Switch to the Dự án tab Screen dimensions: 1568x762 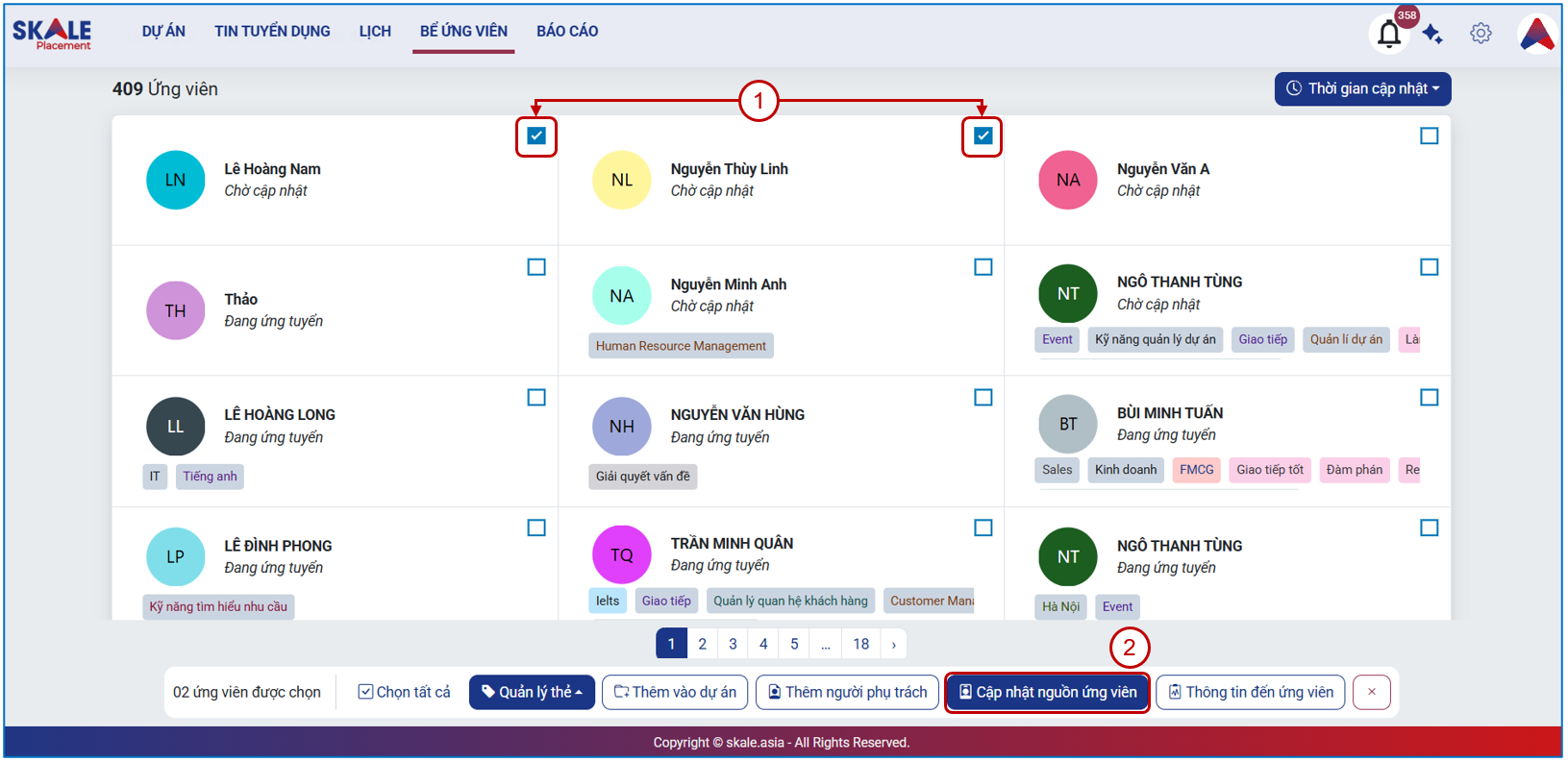163,31
